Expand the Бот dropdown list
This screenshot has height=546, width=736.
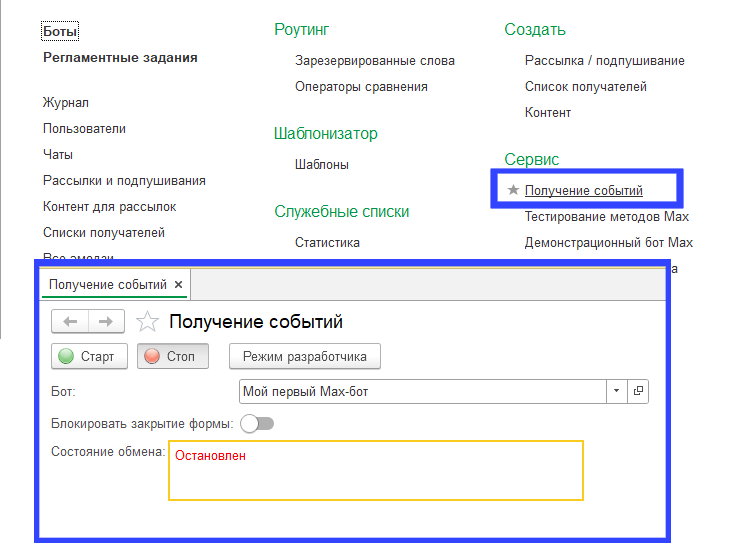pyautogui.click(x=616, y=391)
